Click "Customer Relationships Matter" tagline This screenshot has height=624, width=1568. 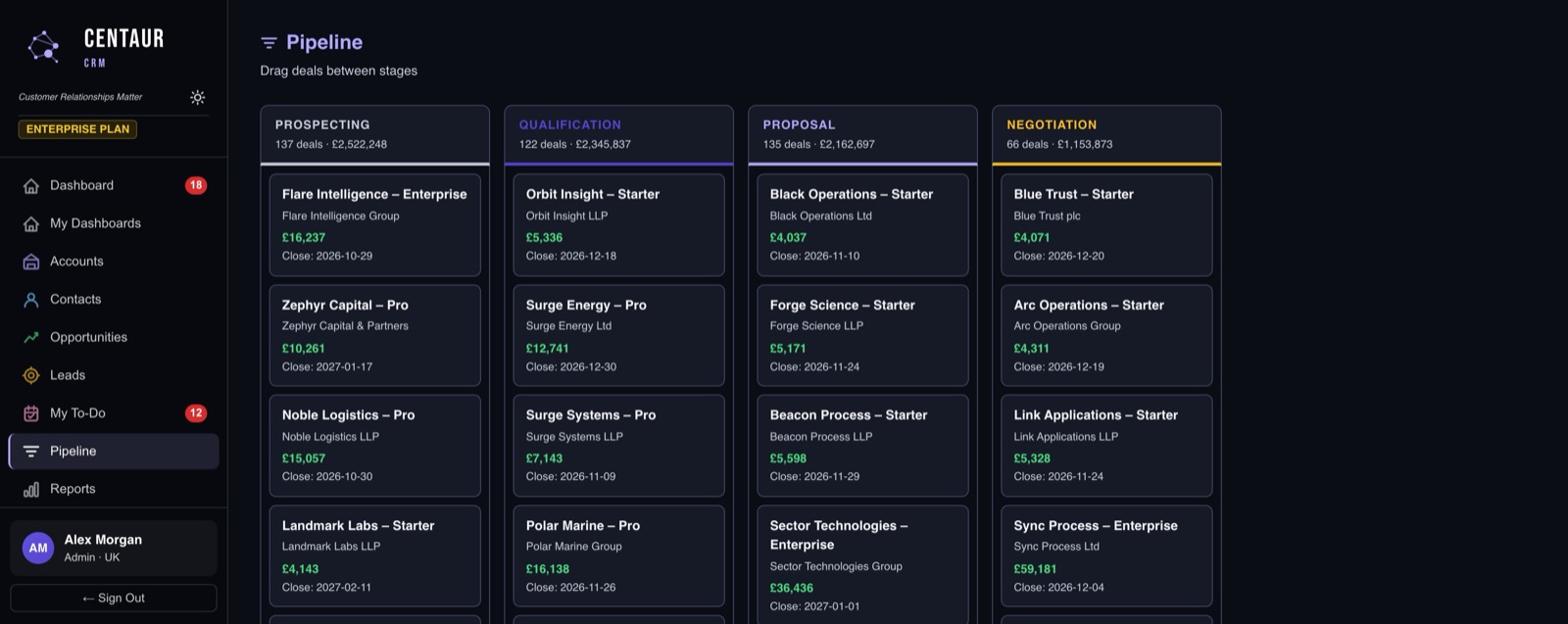coord(80,97)
